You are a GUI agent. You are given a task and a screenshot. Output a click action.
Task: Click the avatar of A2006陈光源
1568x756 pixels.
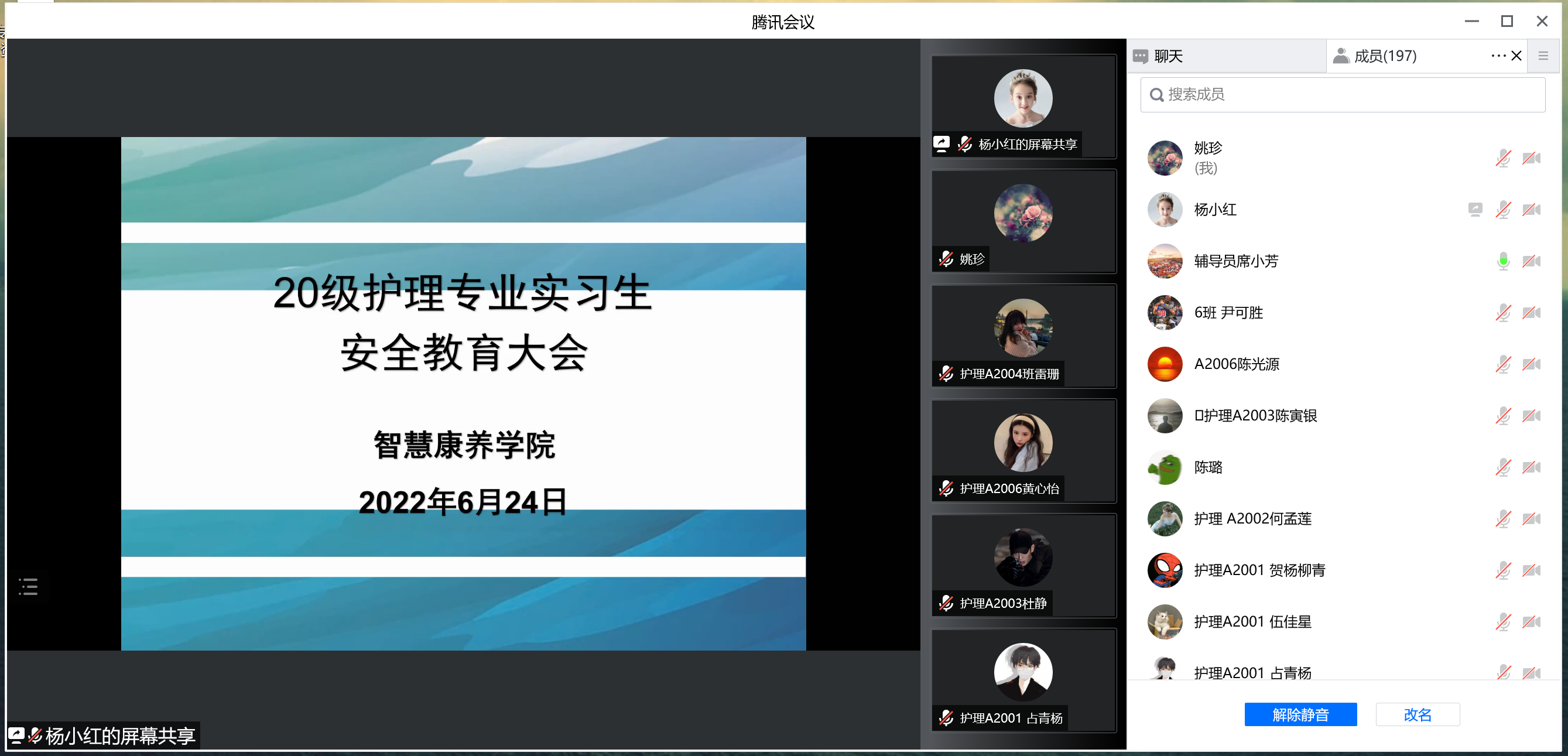(1165, 364)
